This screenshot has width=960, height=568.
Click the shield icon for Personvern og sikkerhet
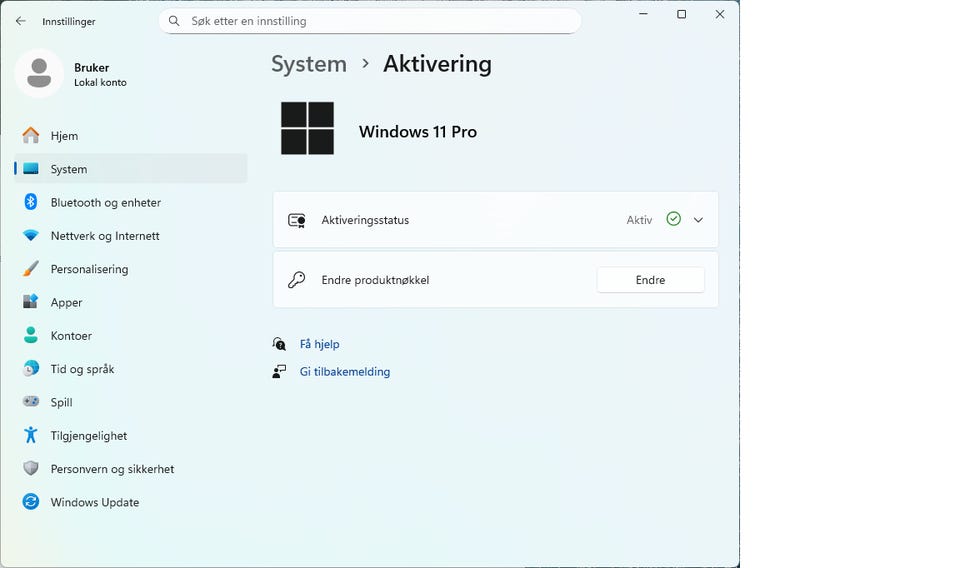tap(31, 468)
